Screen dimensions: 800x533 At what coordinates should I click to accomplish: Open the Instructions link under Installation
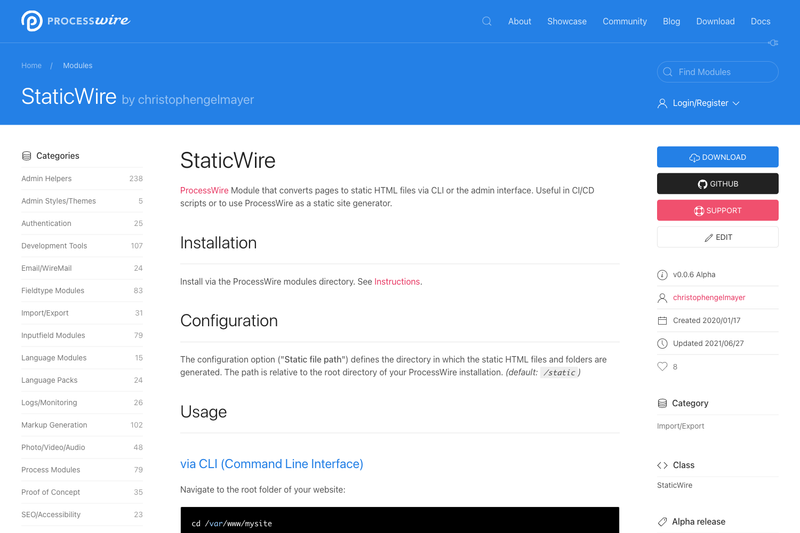coord(397,282)
